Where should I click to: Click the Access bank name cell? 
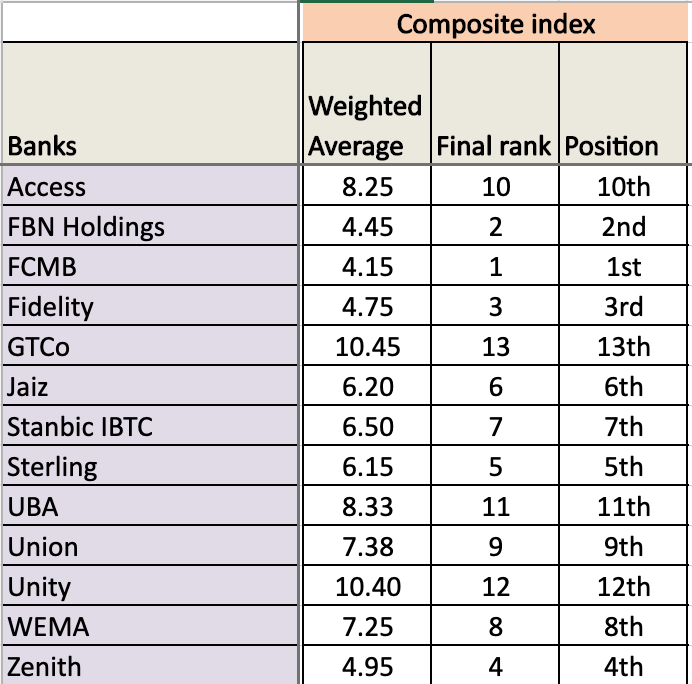tap(150, 187)
